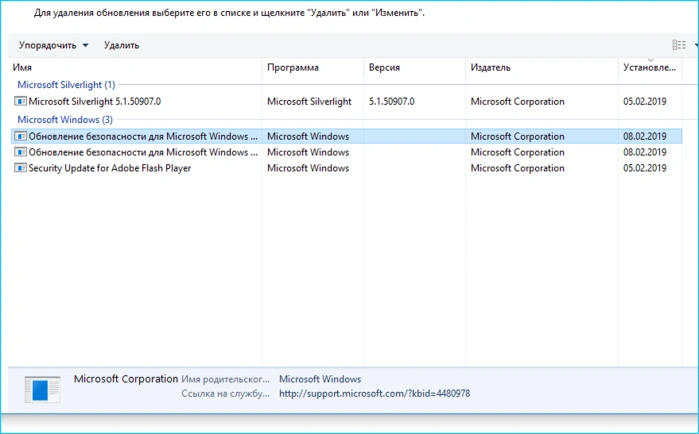
Task: Click the large update icon in details pane
Action: click(42, 389)
